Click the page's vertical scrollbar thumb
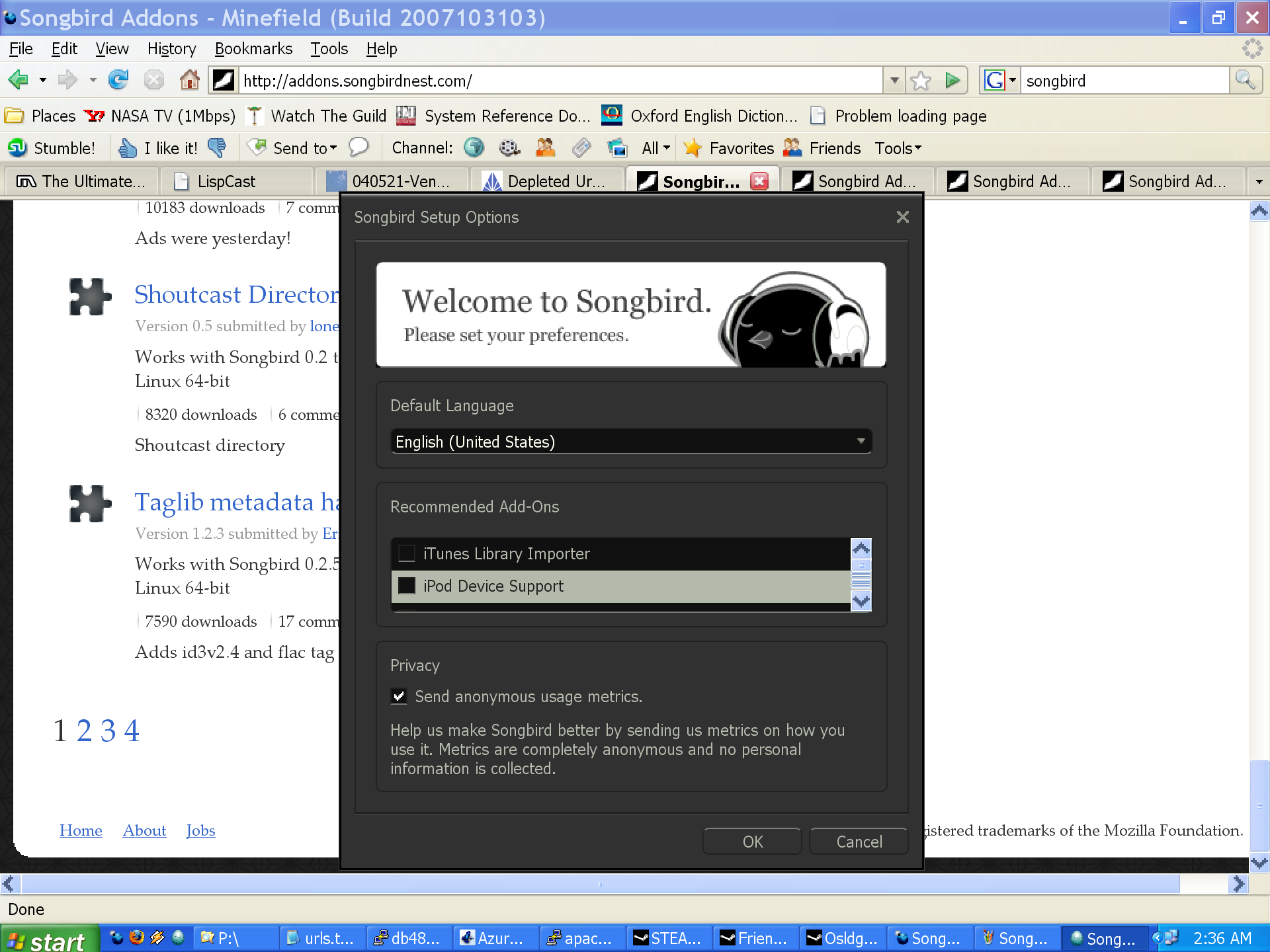This screenshot has width=1270, height=952. click(1259, 807)
